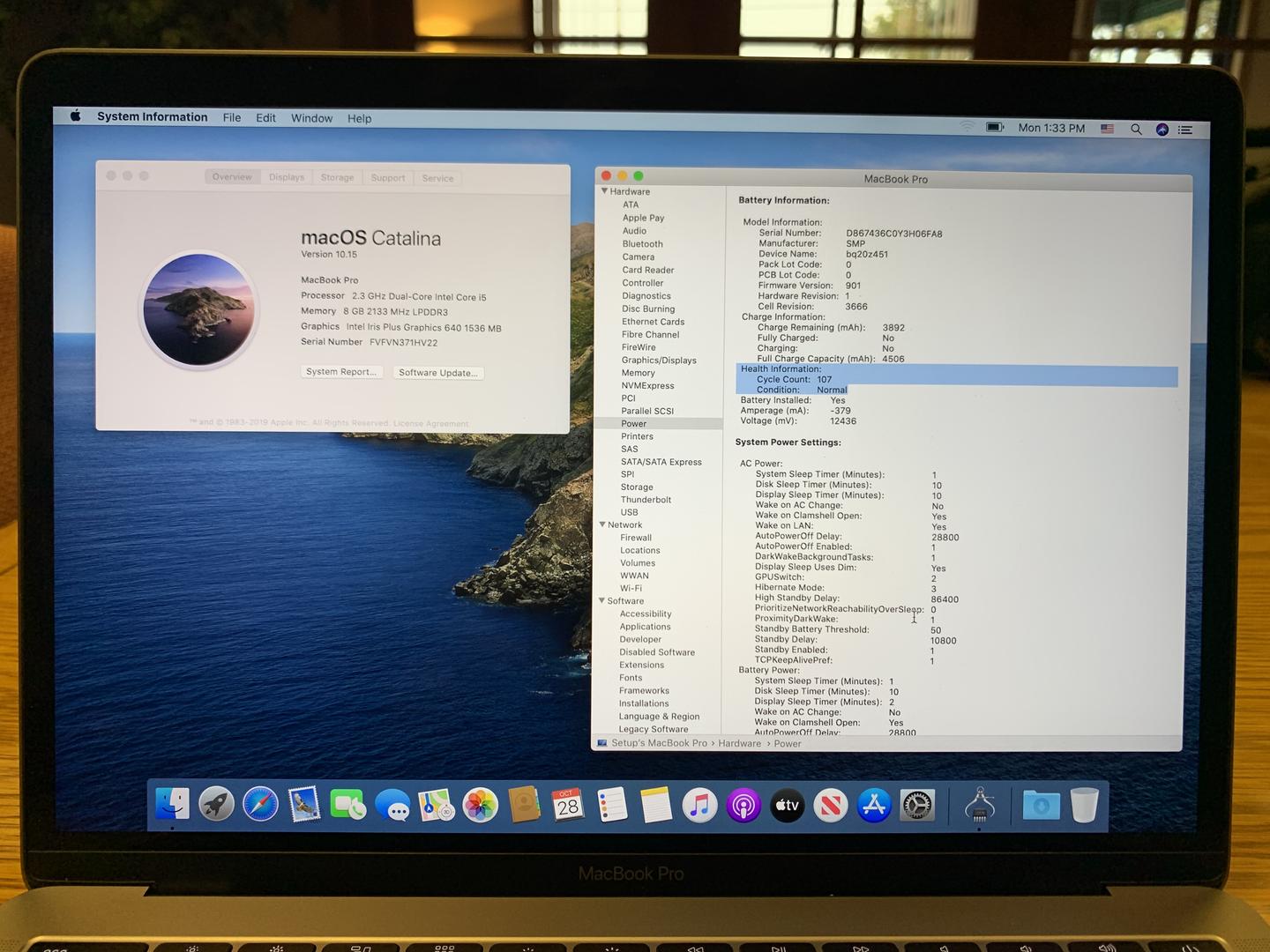Click the macOS Catalina artwork circle

[199, 309]
